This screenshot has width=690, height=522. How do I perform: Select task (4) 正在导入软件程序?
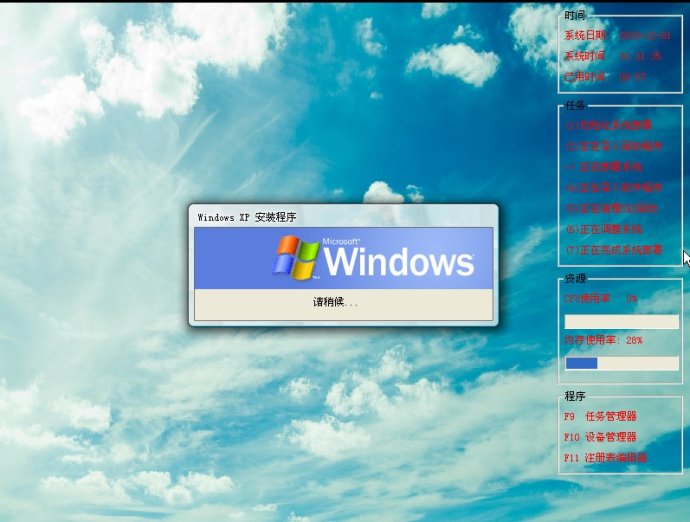[x=614, y=187]
